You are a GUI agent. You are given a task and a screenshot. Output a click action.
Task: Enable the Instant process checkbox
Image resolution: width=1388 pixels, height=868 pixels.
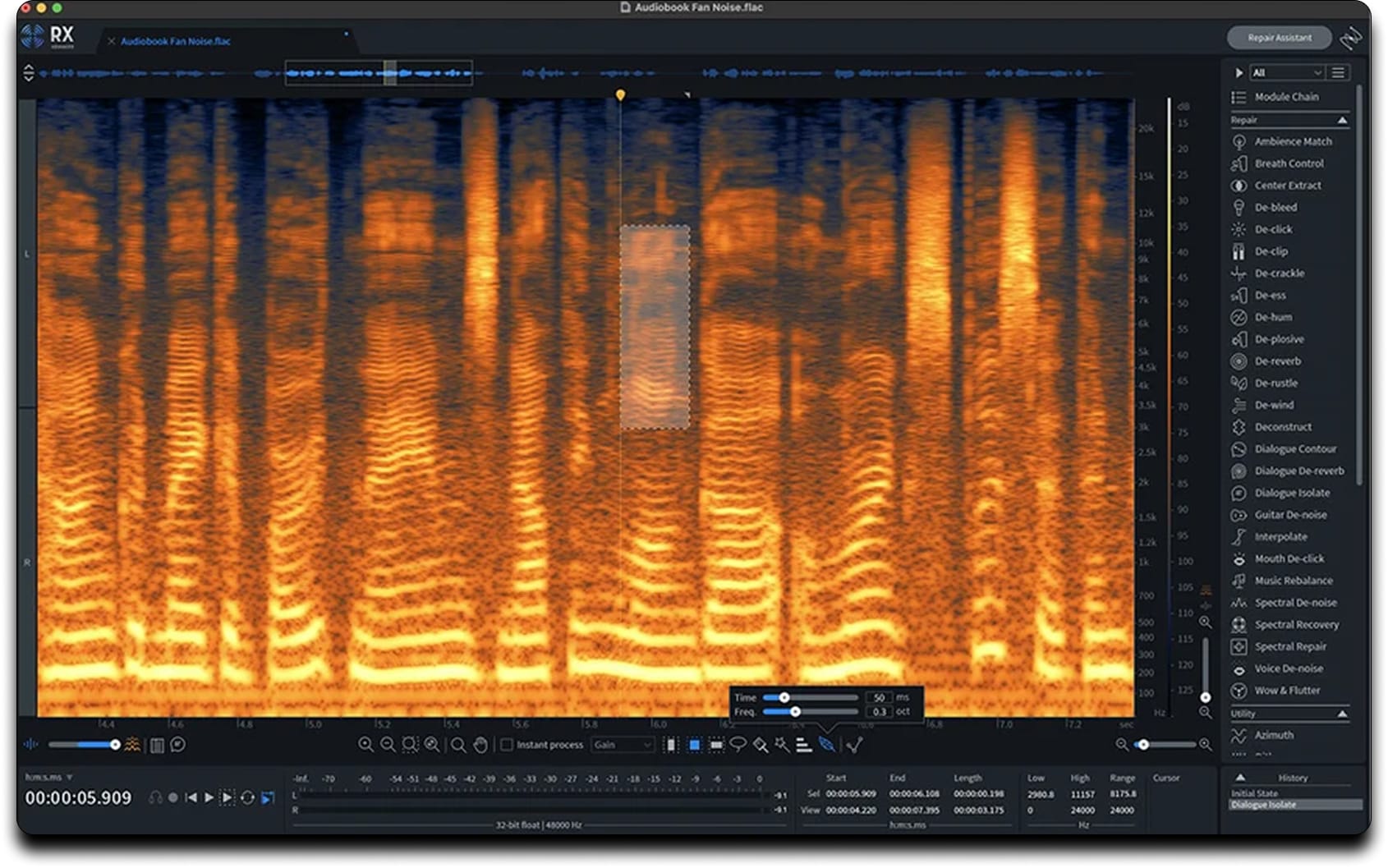pyautogui.click(x=507, y=745)
